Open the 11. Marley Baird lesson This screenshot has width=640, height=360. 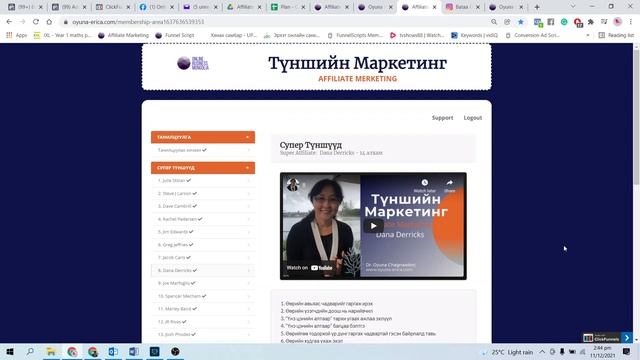click(203, 309)
